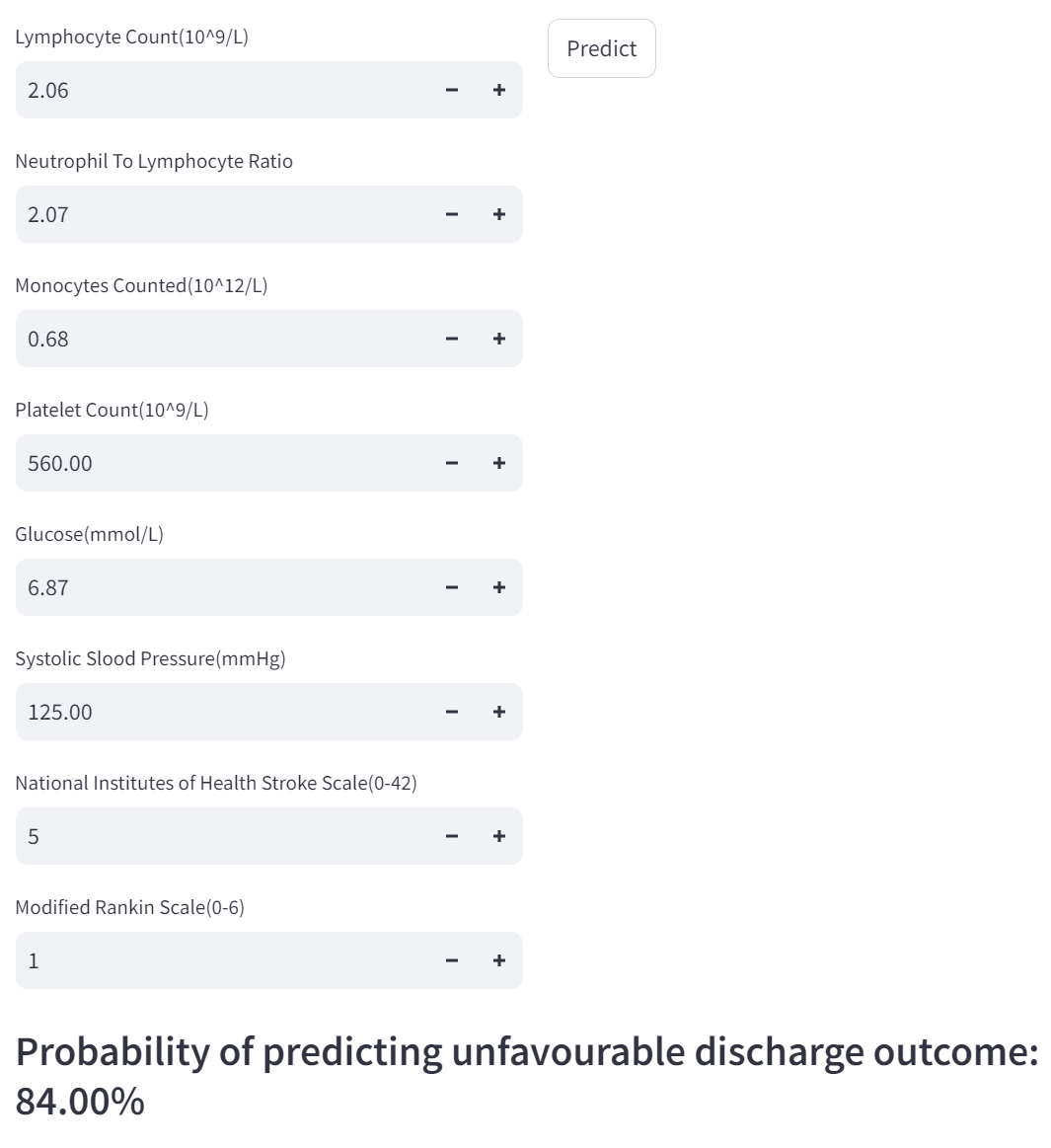Increment the Neutrophil To Lymphocyte Ratio
The image size is (1051, 1148).
pyautogui.click(x=499, y=214)
